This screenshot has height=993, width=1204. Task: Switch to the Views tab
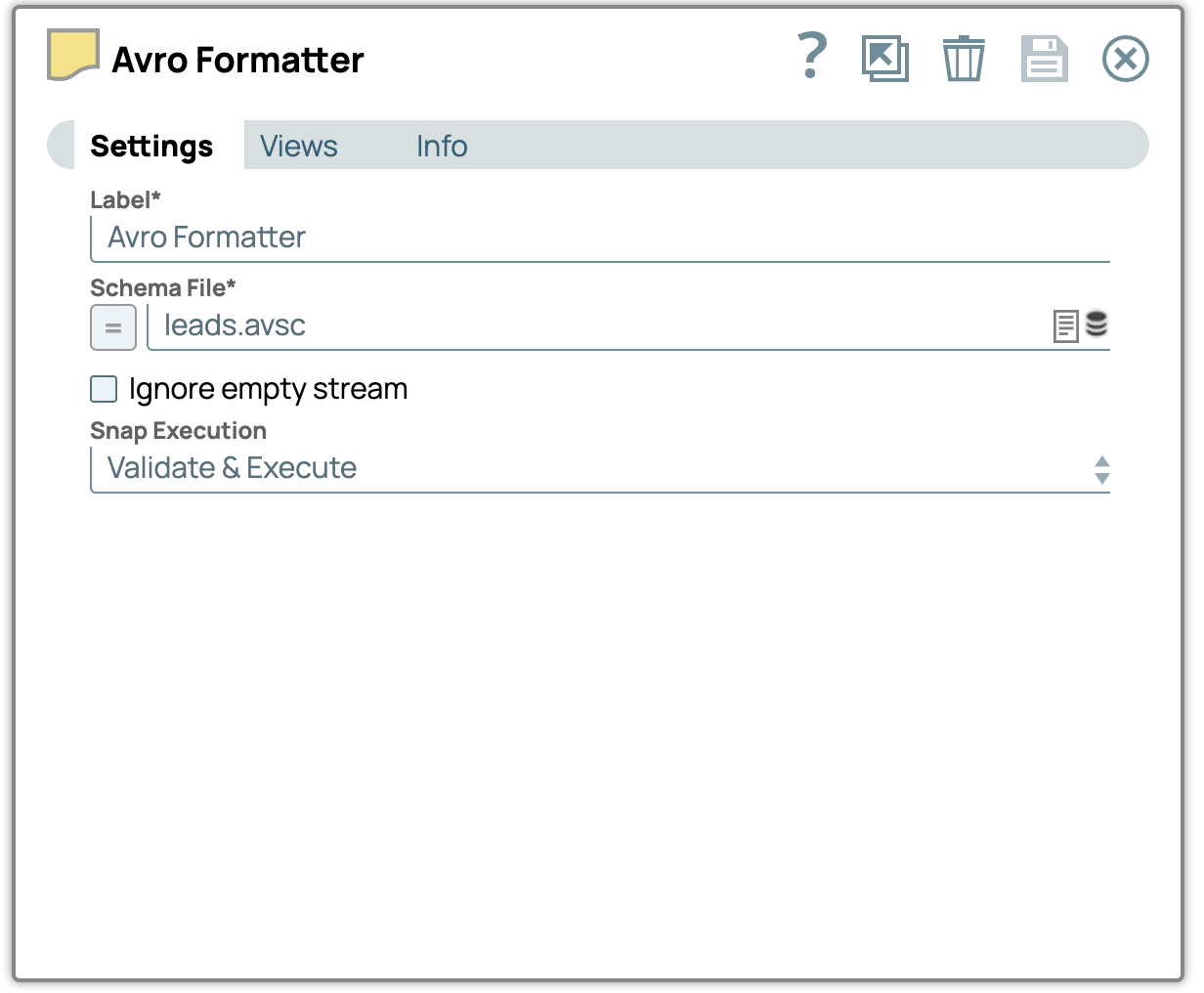(298, 146)
